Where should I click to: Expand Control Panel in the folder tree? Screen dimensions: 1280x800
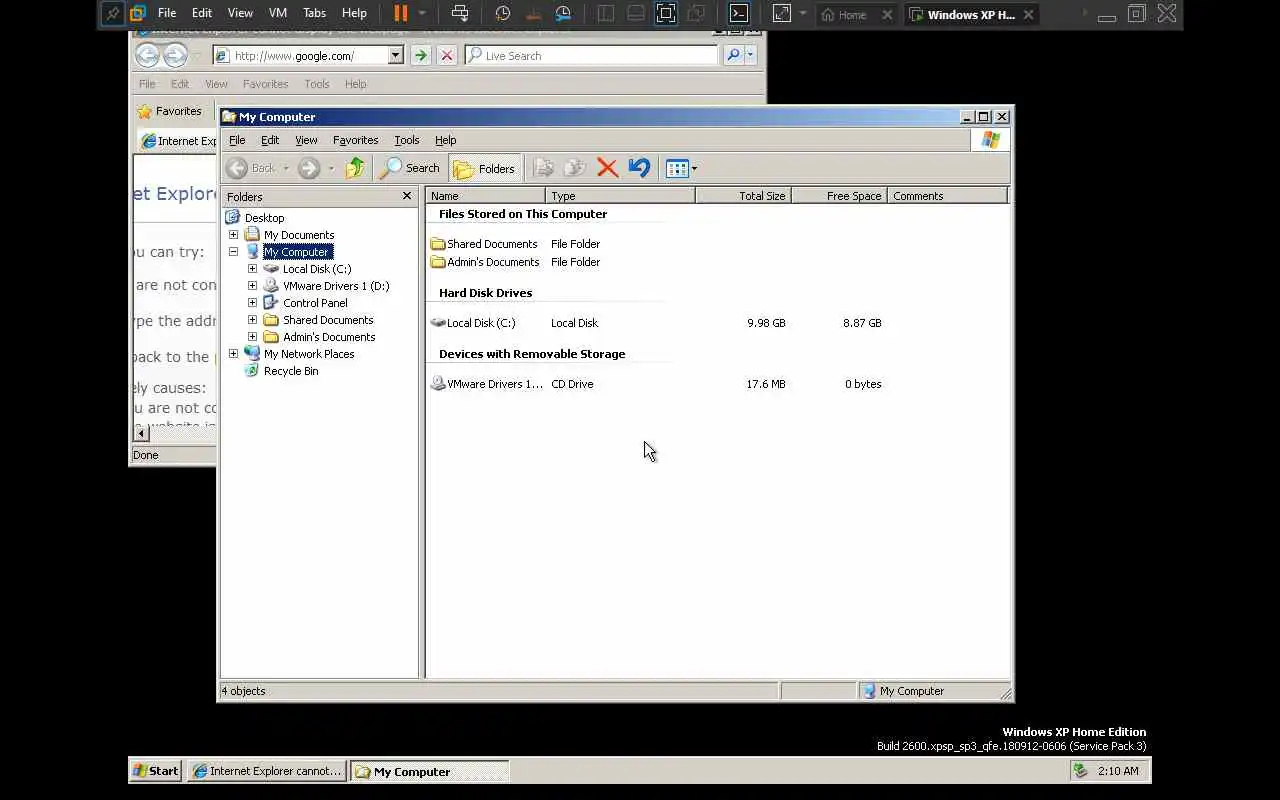point(252,303)
